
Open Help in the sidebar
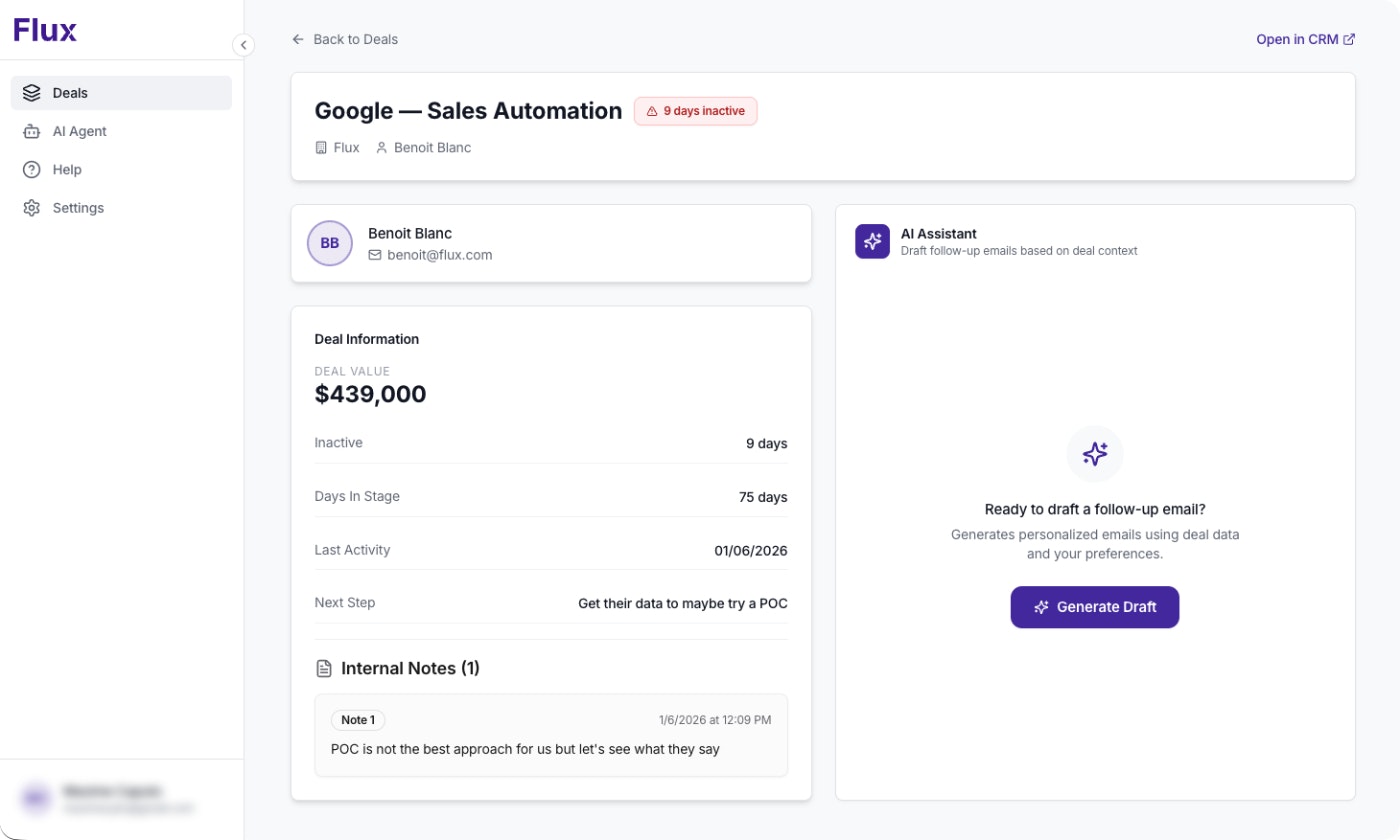pyautogui.click(x=121, y=170)
